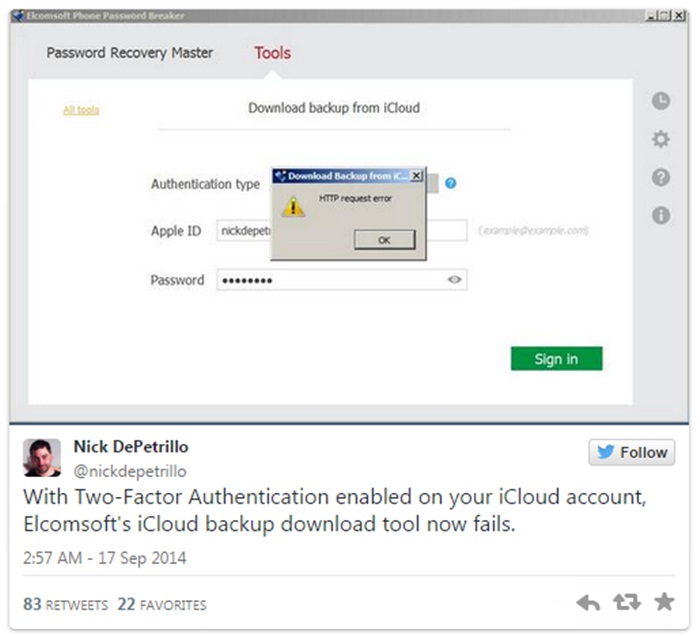Click the warning triangle icon in dialog
The width and height of the screenshot is (700, 636).
(x=293, y=207)
